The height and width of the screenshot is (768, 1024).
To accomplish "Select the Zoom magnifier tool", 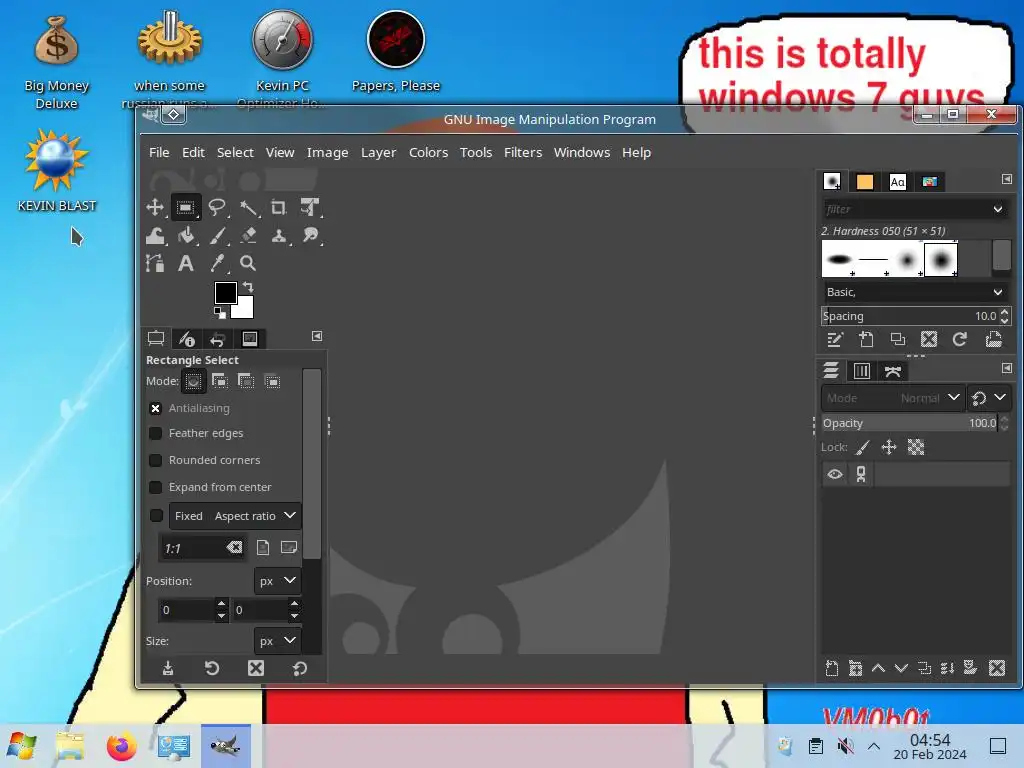I will (x=248, y=263).
